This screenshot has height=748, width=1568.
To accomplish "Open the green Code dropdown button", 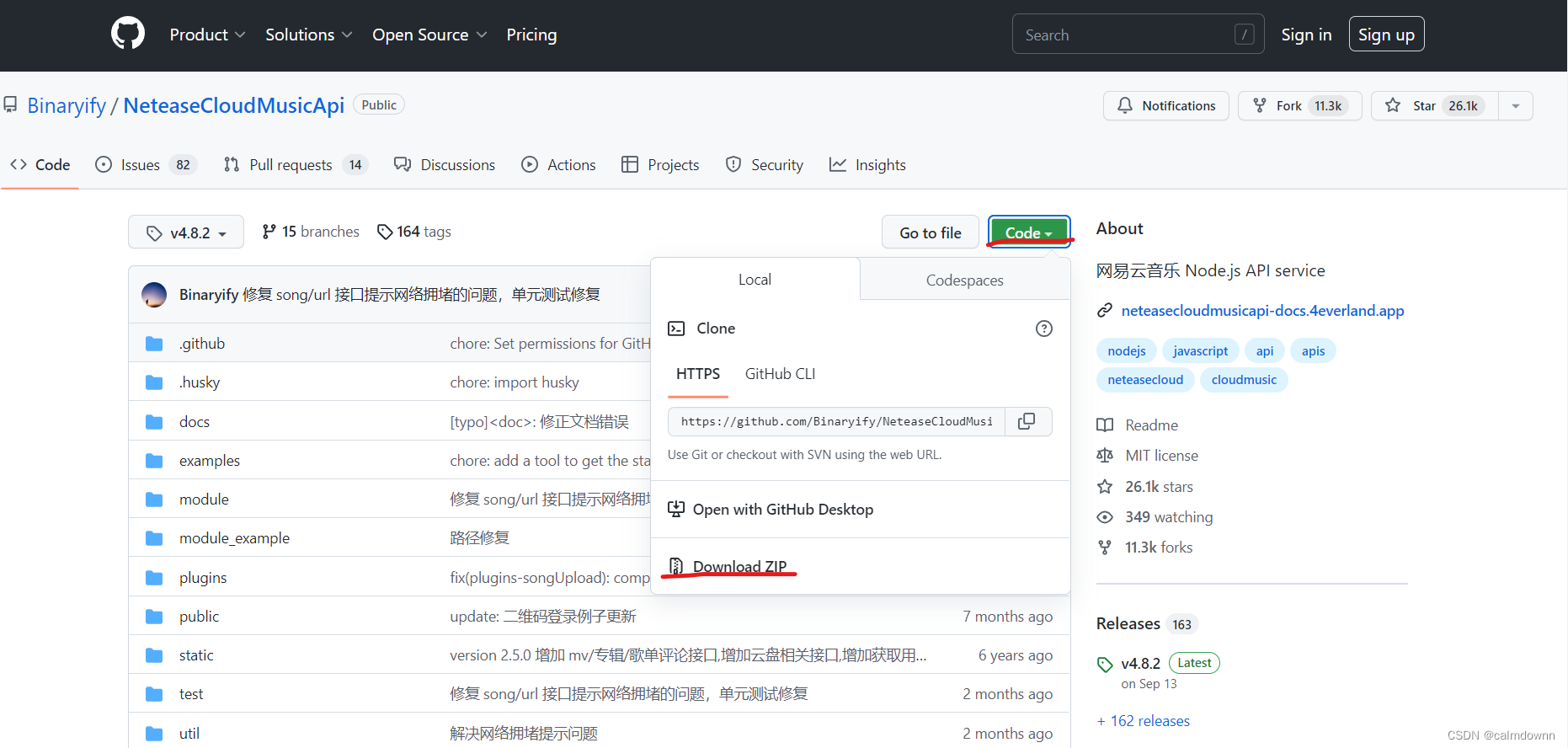I will (x=1029, y=232).
